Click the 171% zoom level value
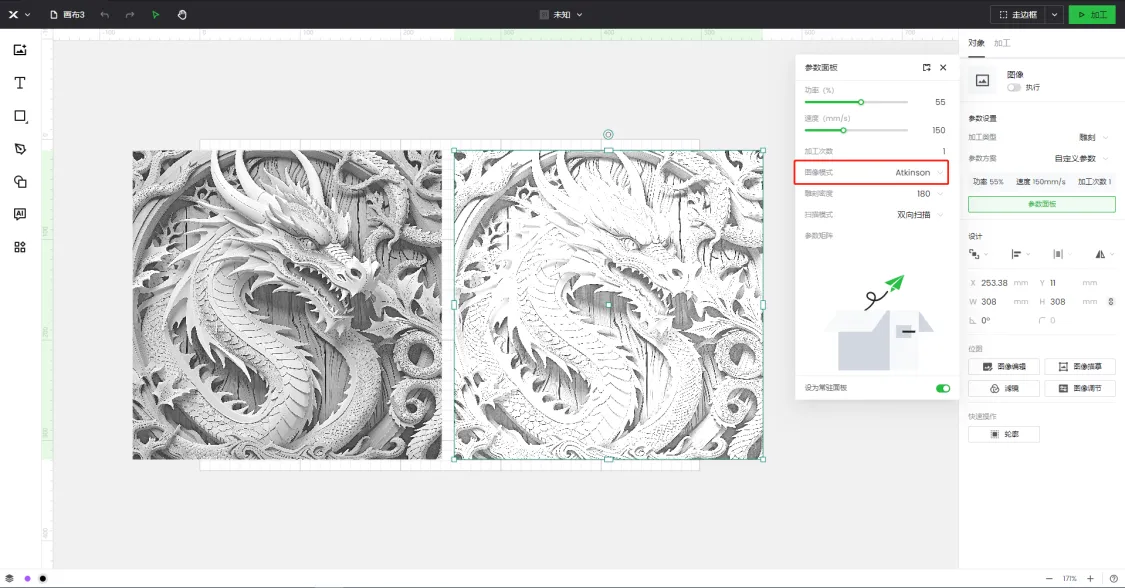 tap(1069, 578)
